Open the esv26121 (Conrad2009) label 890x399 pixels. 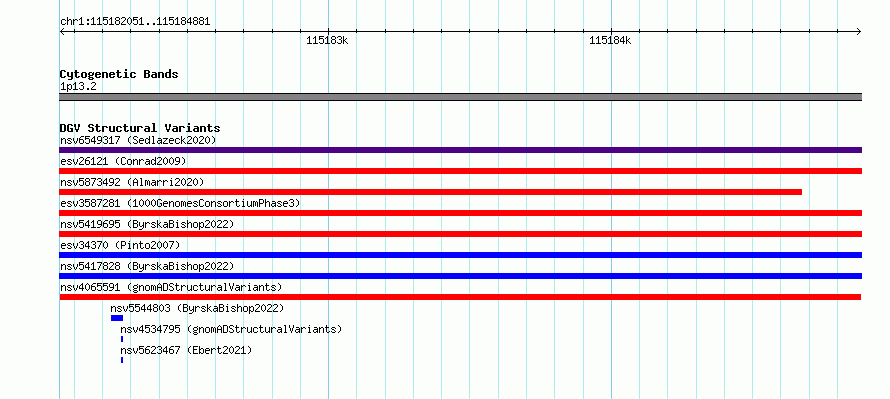point(123,161)
